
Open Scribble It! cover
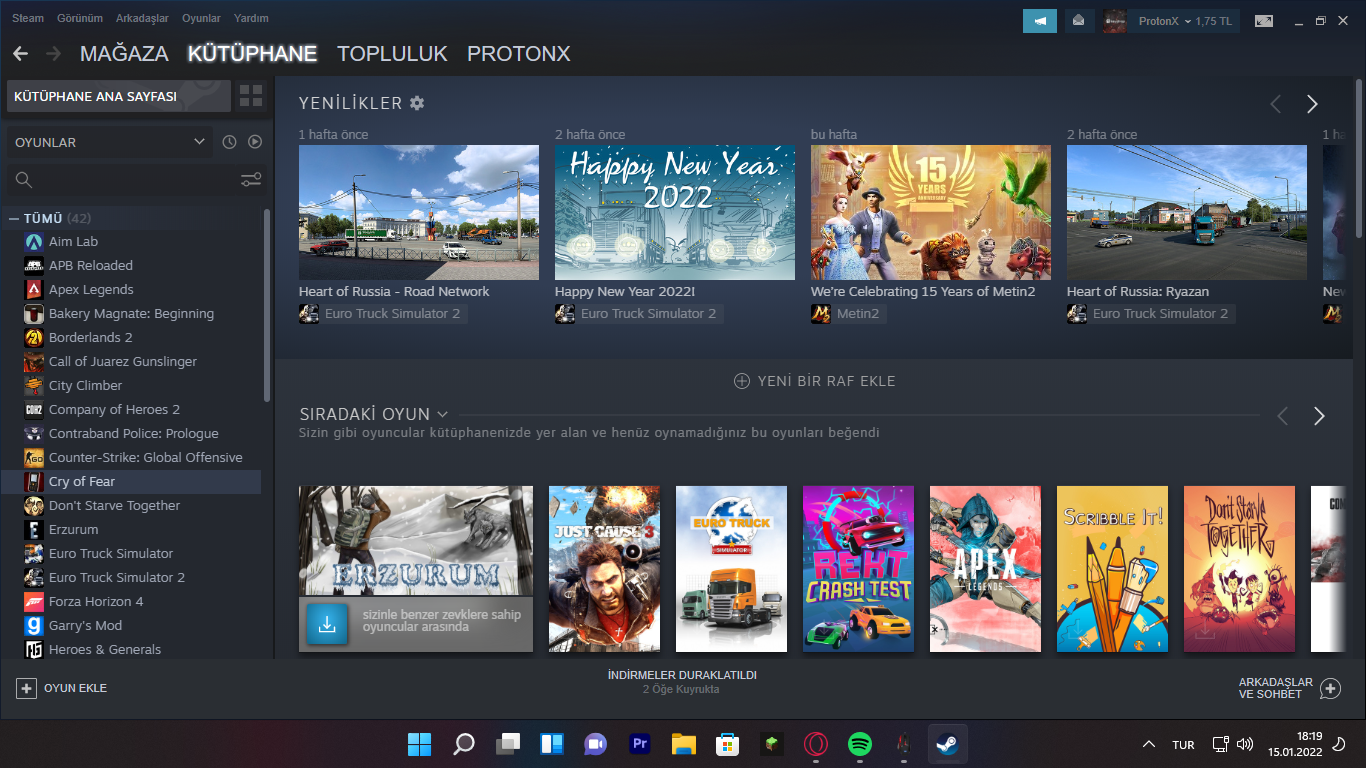tap(1112, 569)
